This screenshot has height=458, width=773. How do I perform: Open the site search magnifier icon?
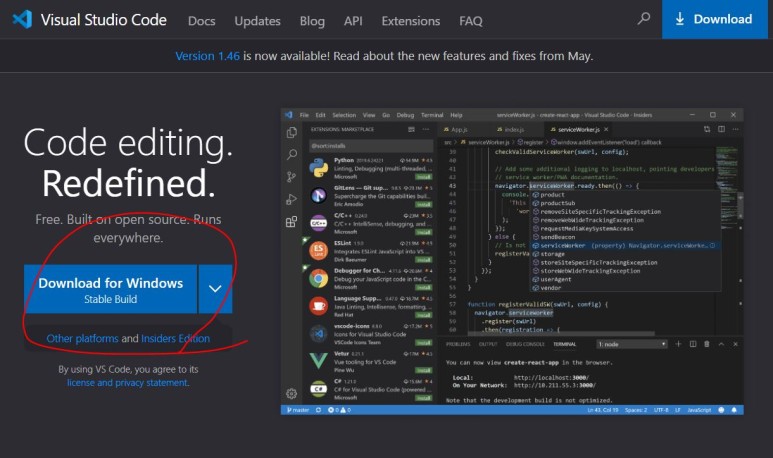click(643, 19)
